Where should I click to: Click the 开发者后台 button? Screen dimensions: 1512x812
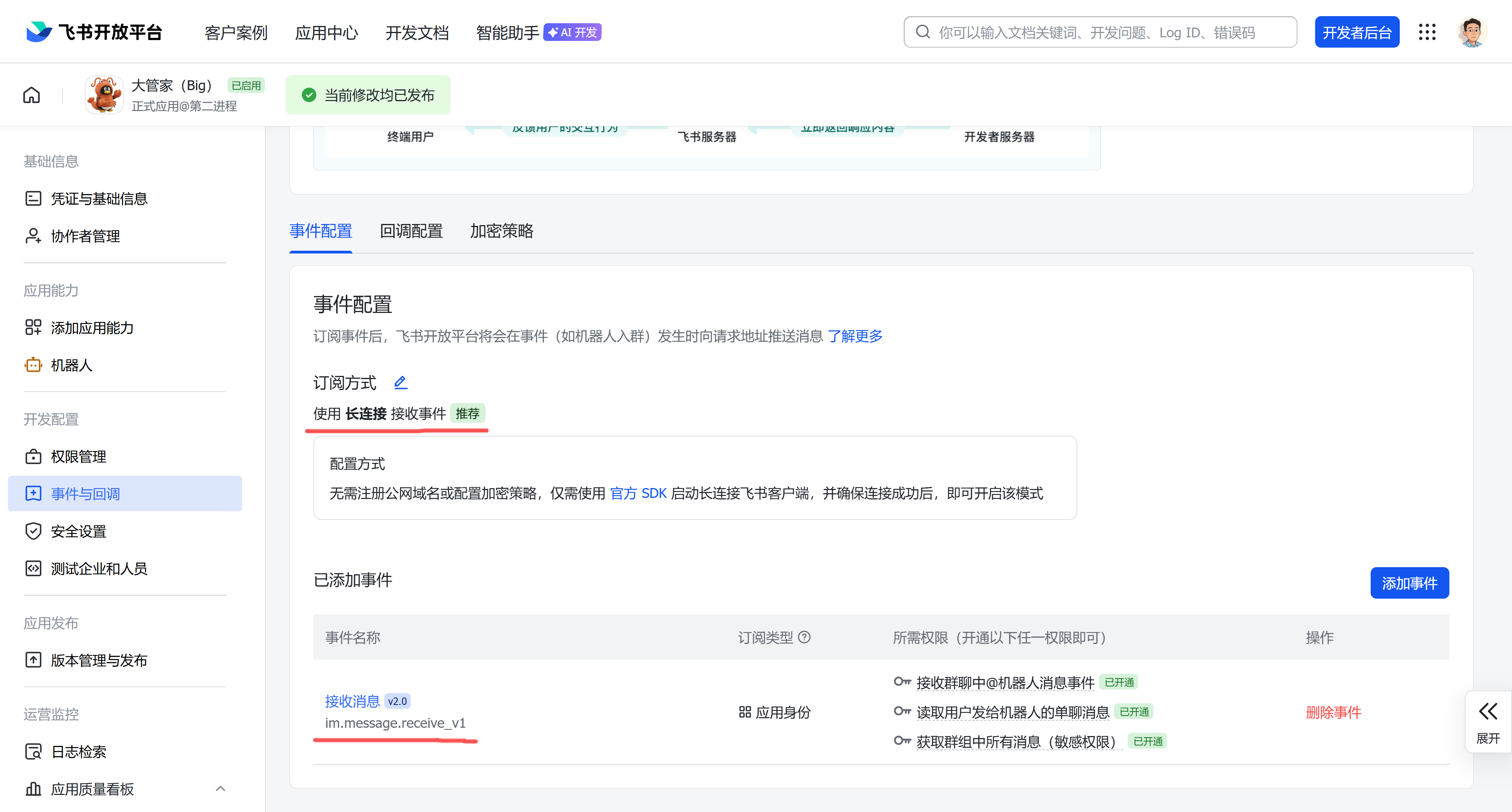(x=1357, y=32)
